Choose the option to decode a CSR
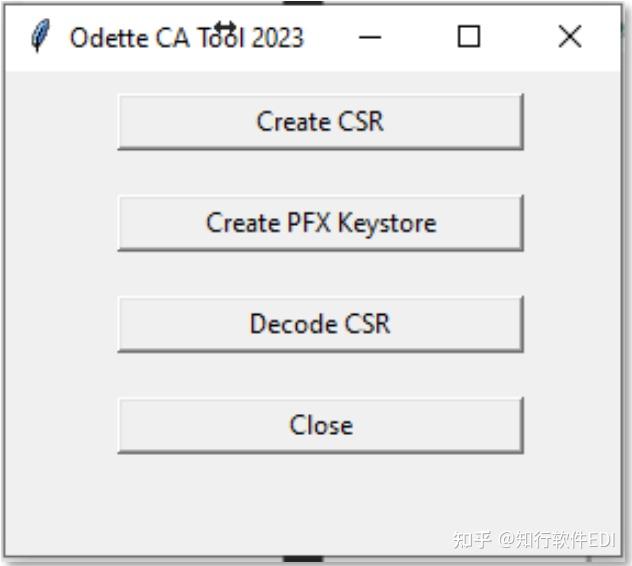 (320, 324)
